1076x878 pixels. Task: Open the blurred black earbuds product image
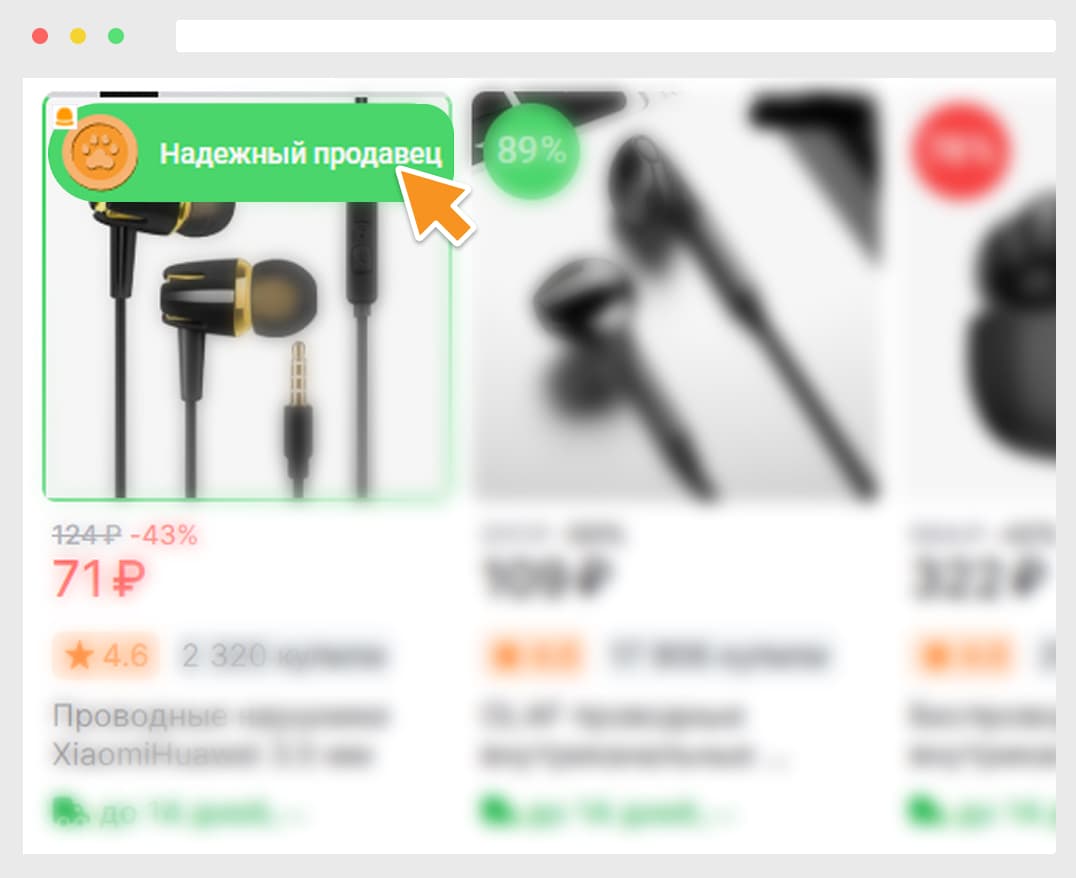pos(676,295)
